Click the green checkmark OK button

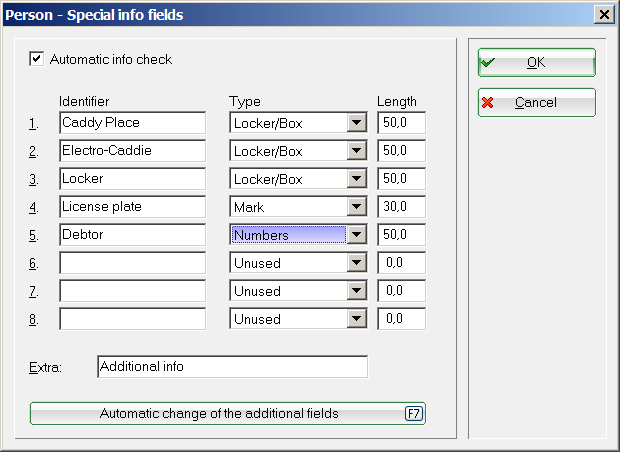(x=536, y=62)
